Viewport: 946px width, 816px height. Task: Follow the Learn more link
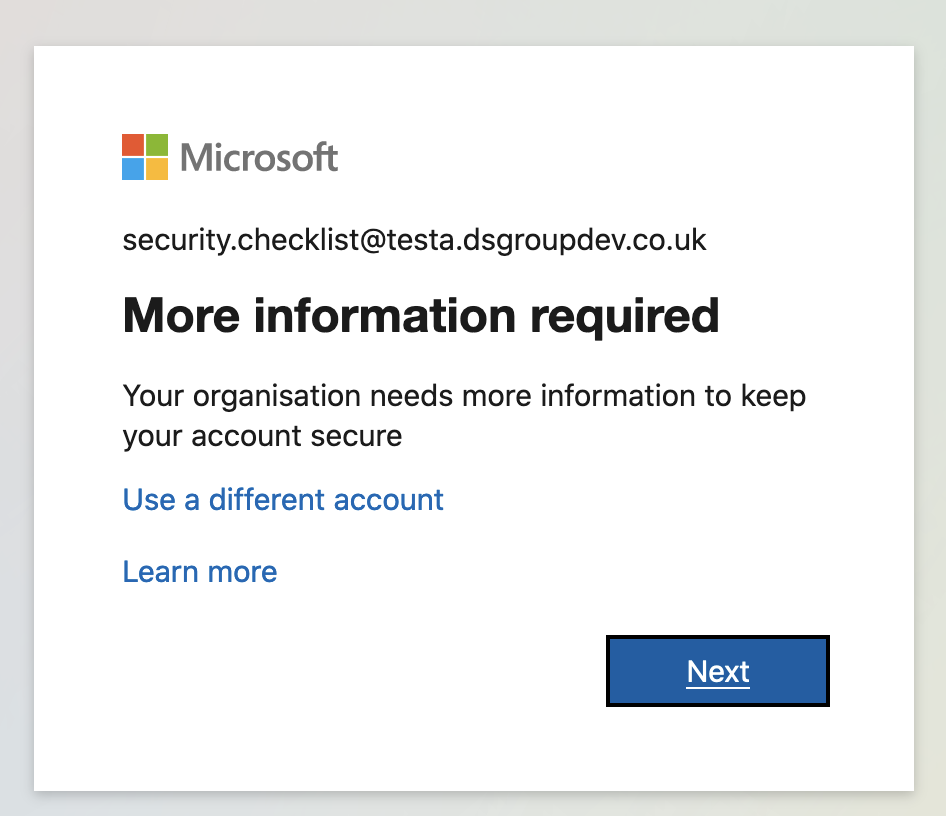pos(200,571)
